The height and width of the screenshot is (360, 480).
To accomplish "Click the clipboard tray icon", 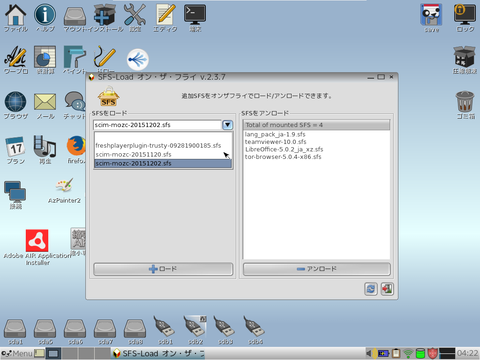I will click(396, 353).
